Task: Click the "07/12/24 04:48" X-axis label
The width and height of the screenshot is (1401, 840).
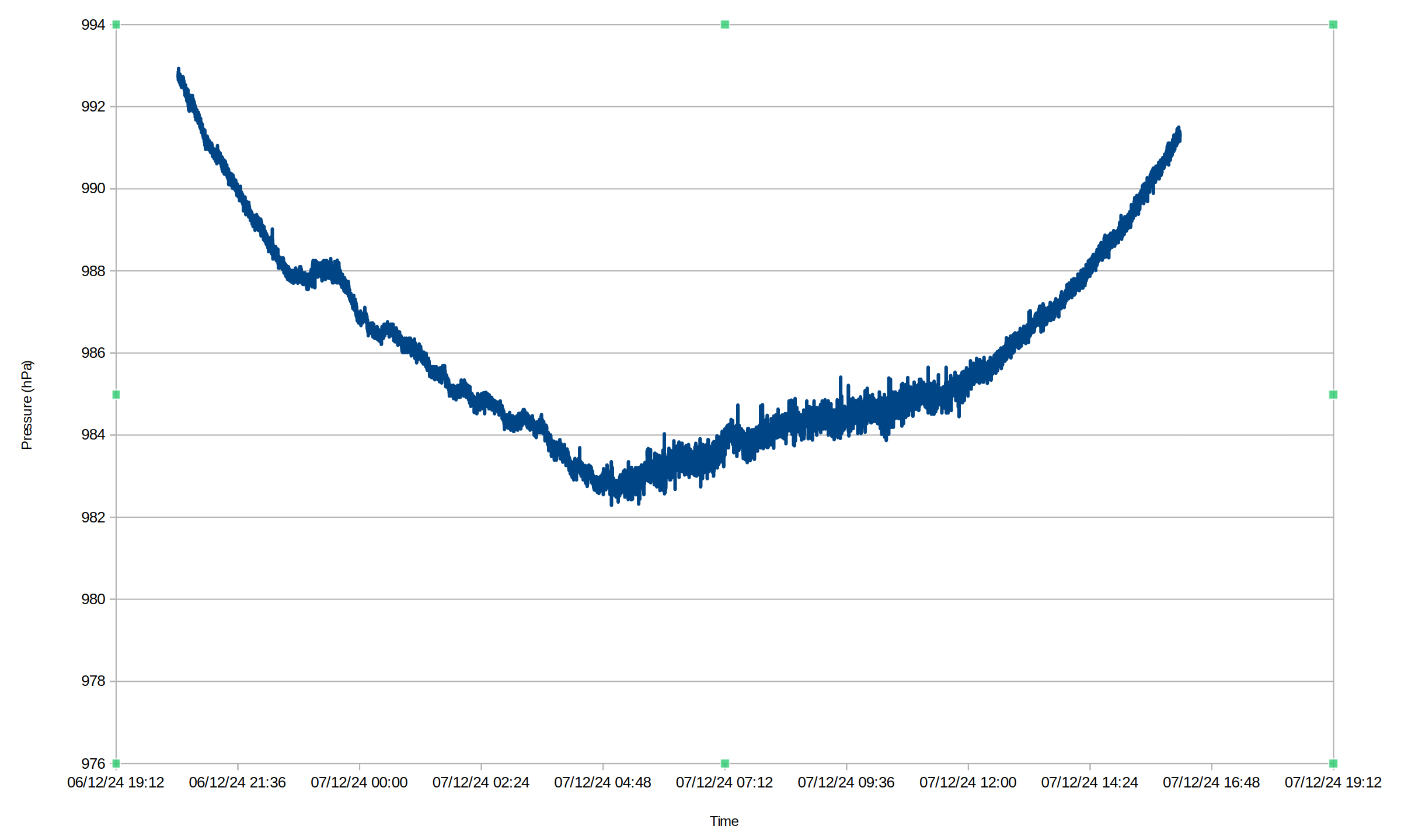Action: (602, 783)
